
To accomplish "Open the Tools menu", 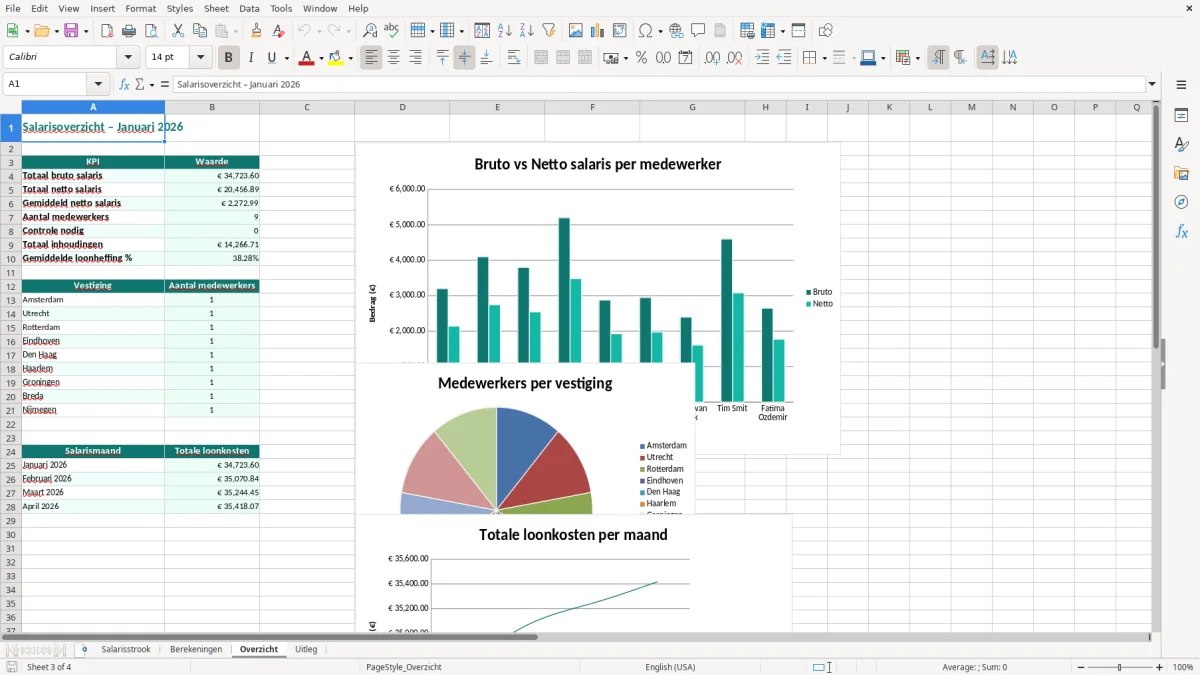I will pyautogui.click(x=281, y=8).
